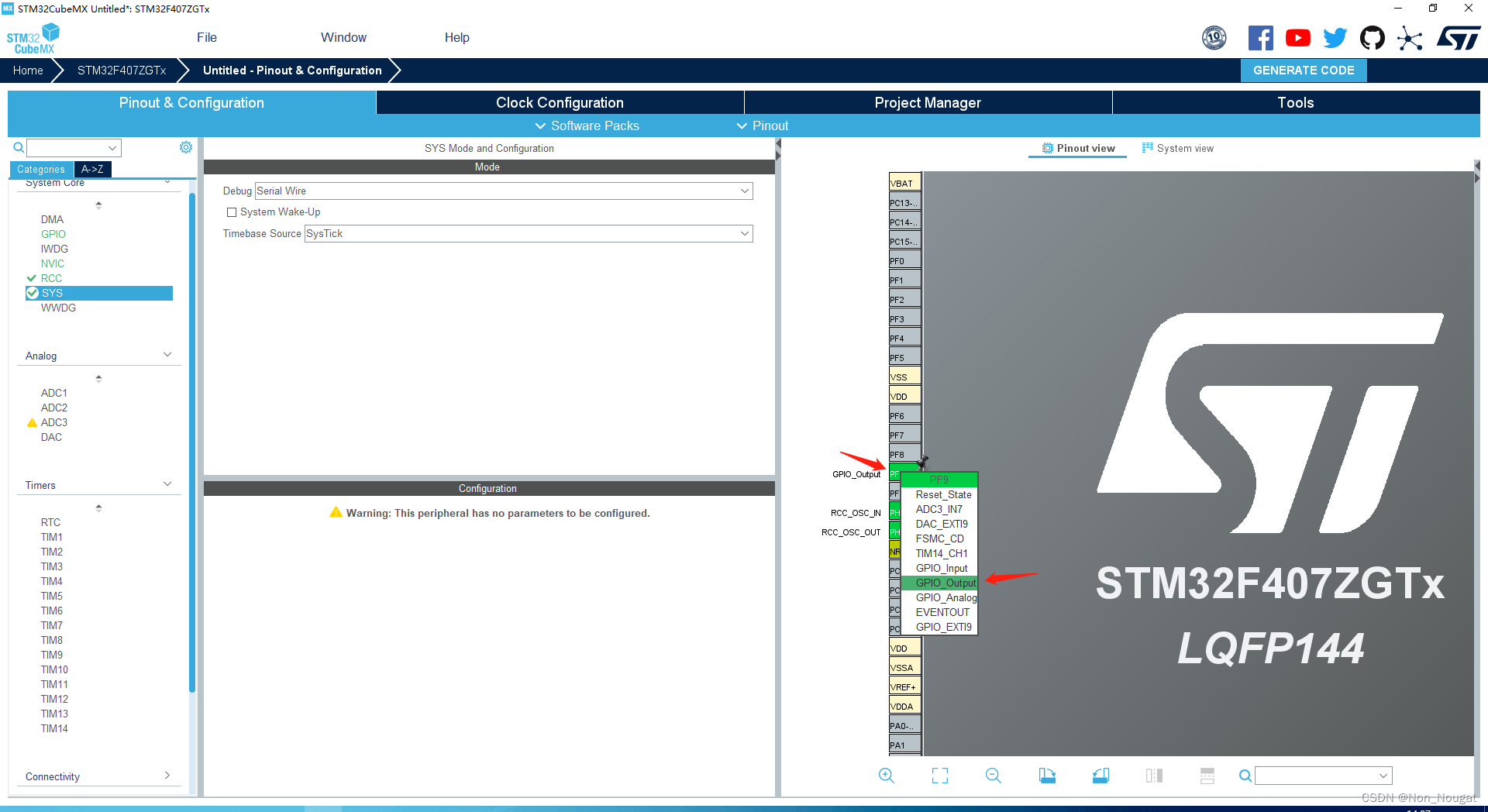Toggle the RCC enabled checkmark

tap(33, 278)
